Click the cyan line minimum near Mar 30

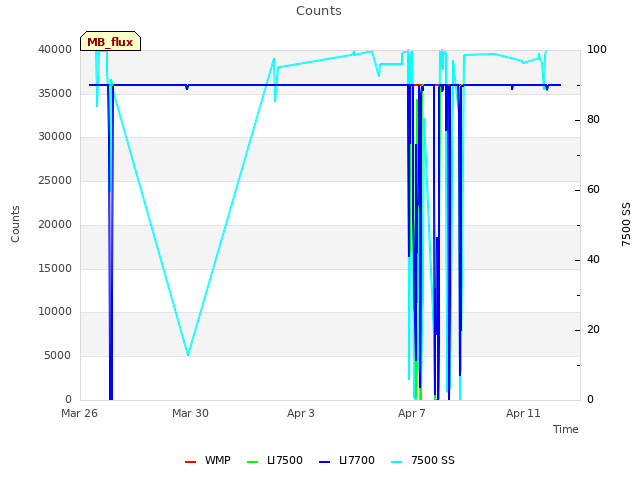(x=188, y=355)
